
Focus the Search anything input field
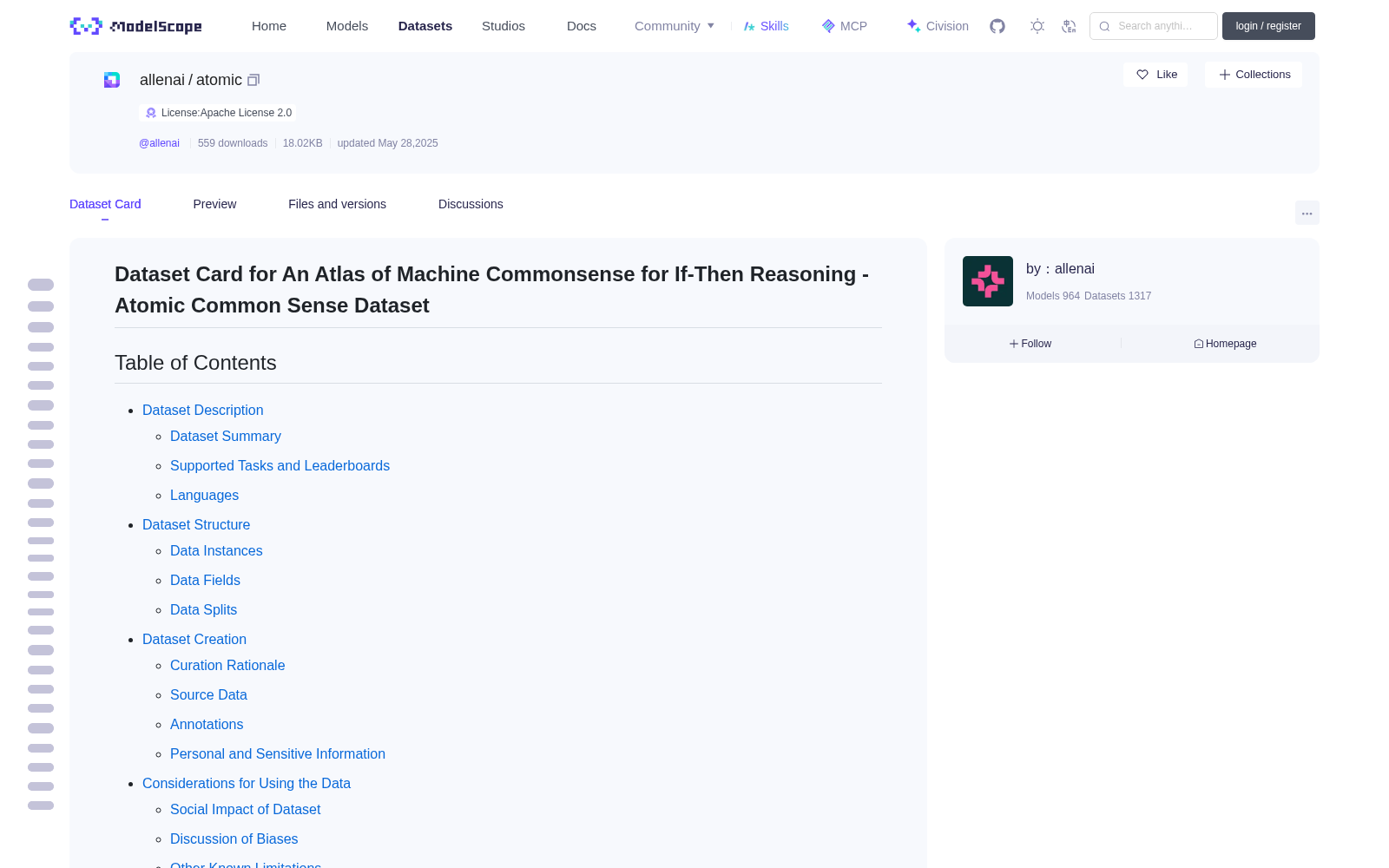(x=1154, y=26)
